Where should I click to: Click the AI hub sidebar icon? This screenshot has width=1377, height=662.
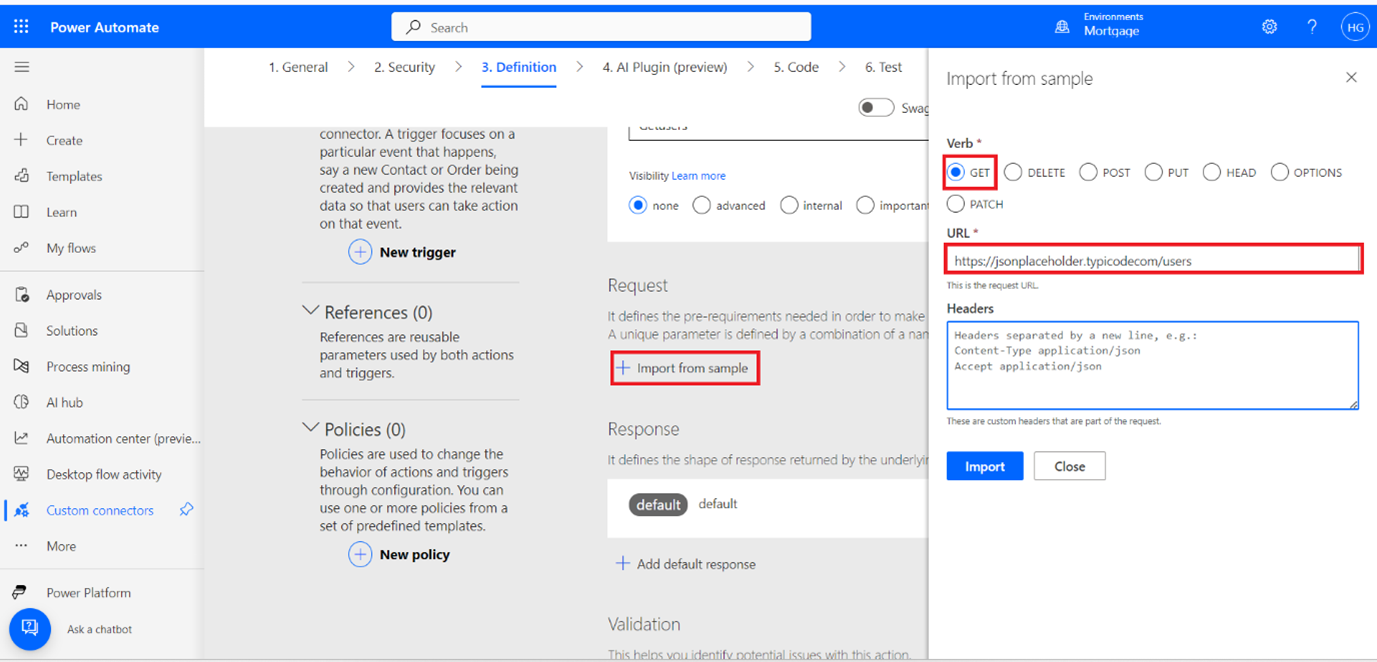[21, 403]
